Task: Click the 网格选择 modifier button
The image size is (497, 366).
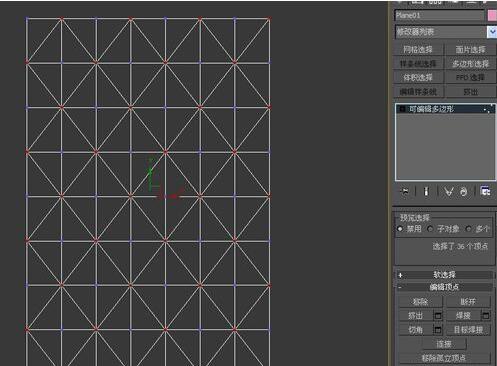Action: (x=418, y=50)
